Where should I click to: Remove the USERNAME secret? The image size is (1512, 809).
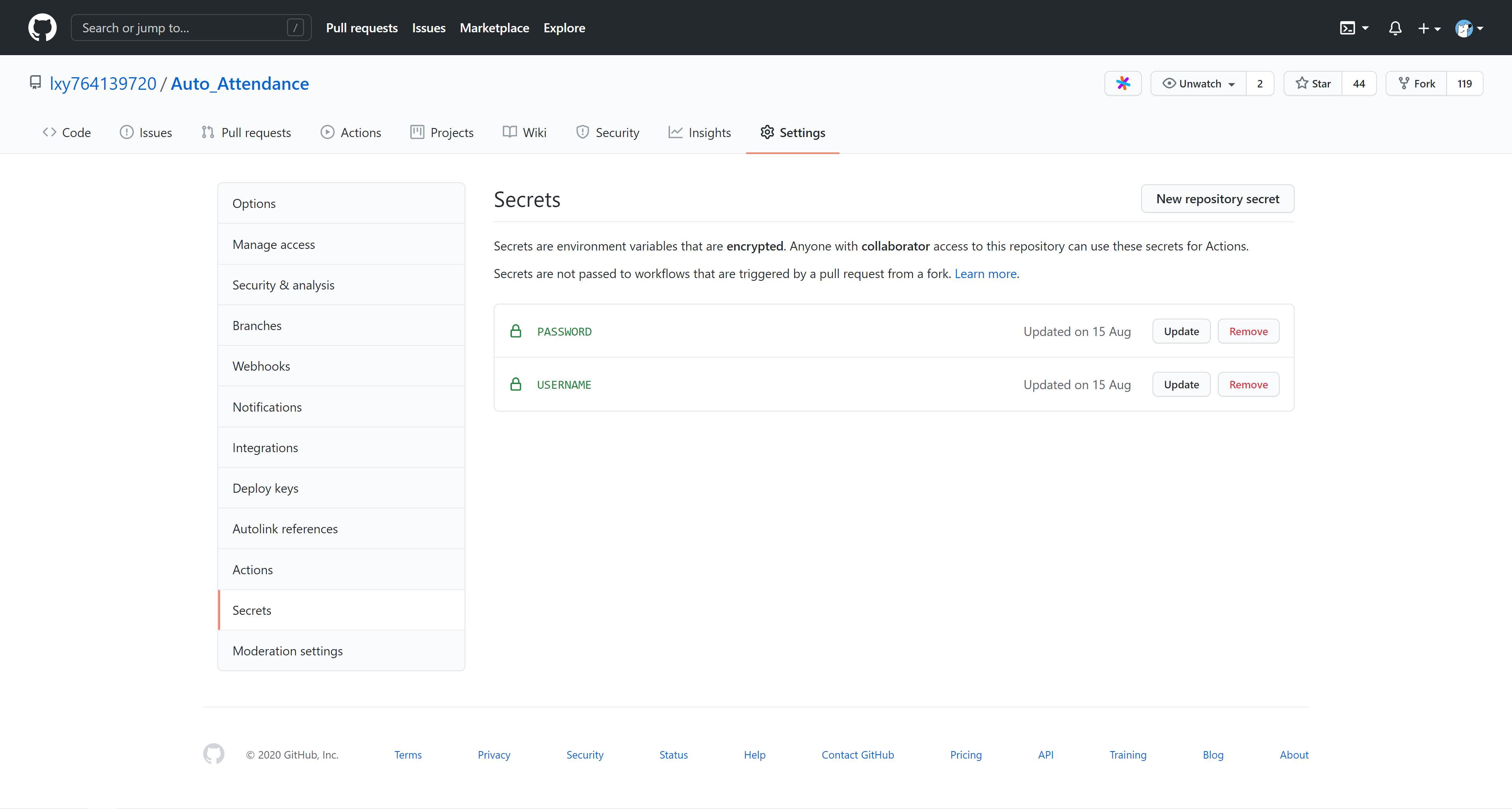[x=1249, y=384]
